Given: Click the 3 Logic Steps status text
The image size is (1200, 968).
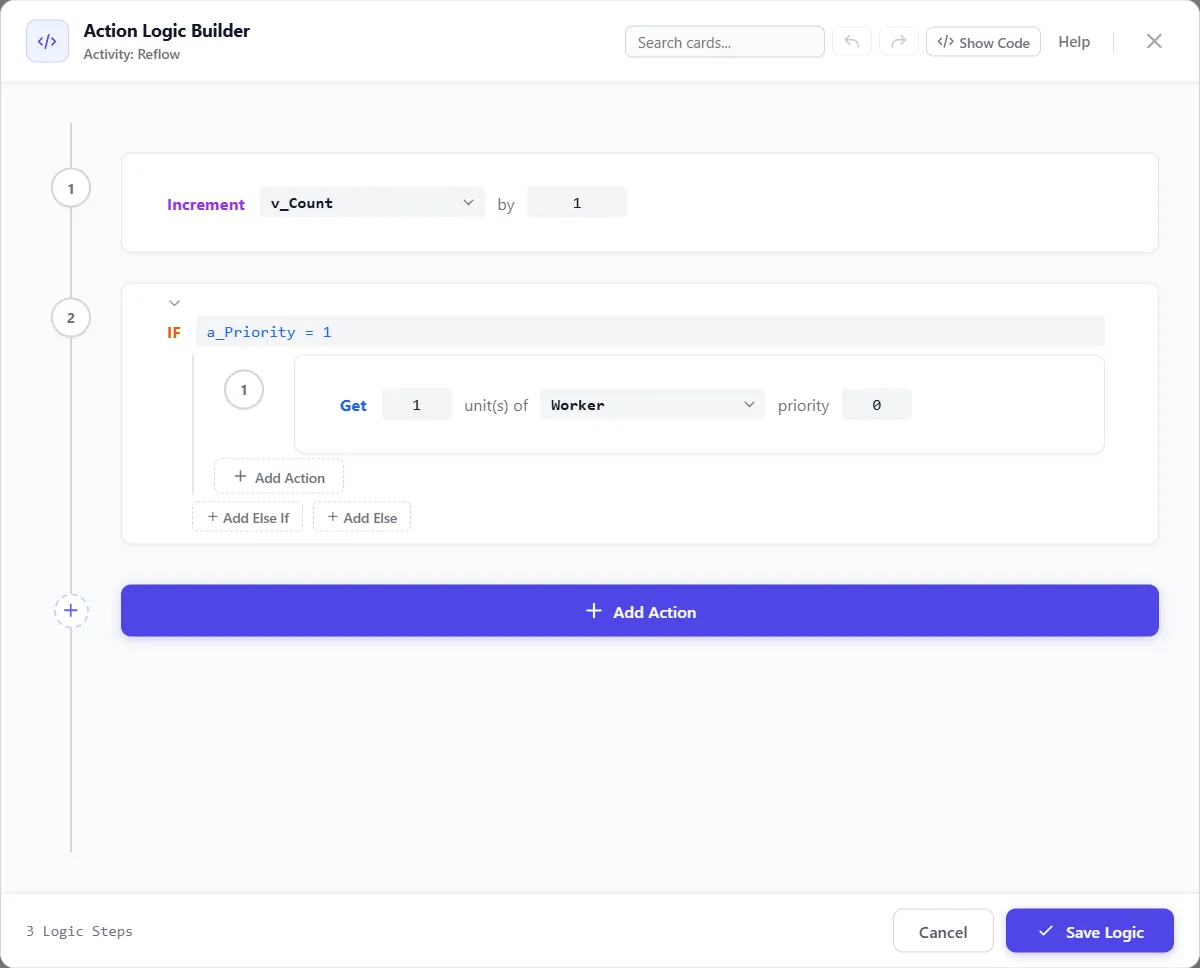Looking at the screenshot, I should tap(79, 931).
